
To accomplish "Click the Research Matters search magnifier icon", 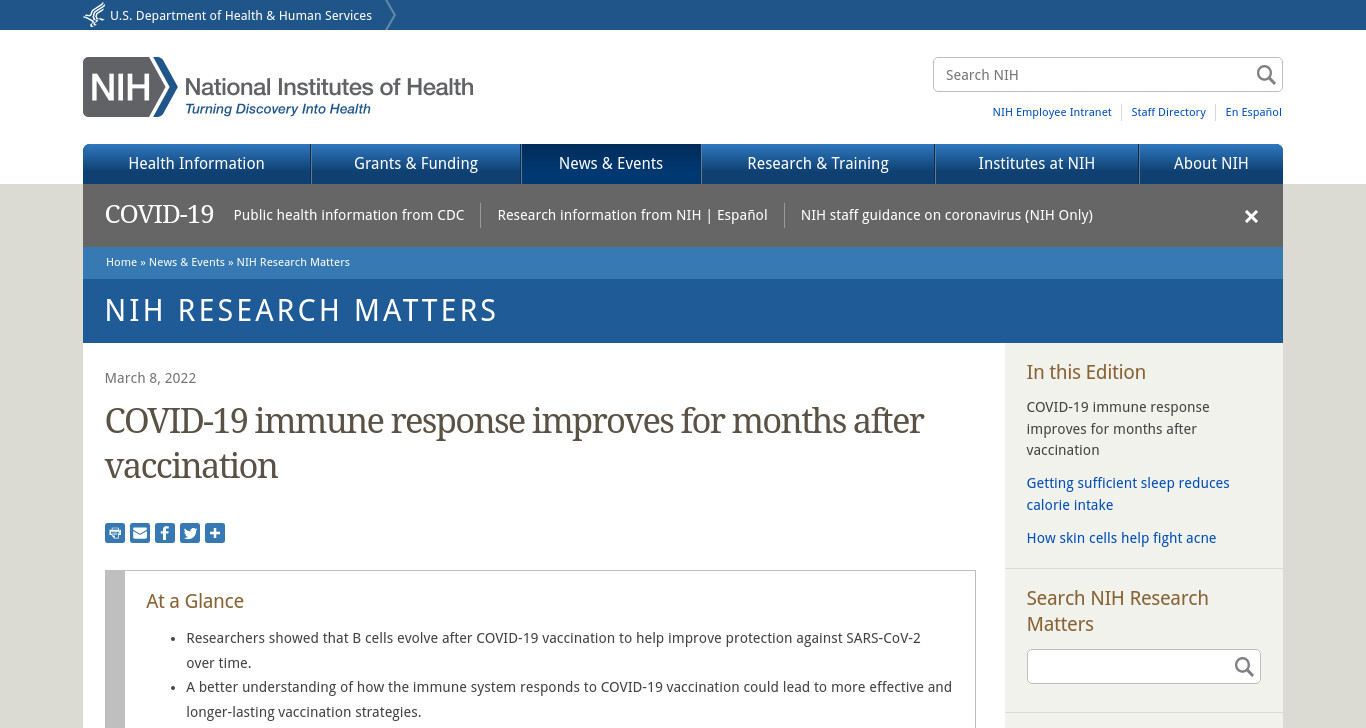I will point(1244,667).
